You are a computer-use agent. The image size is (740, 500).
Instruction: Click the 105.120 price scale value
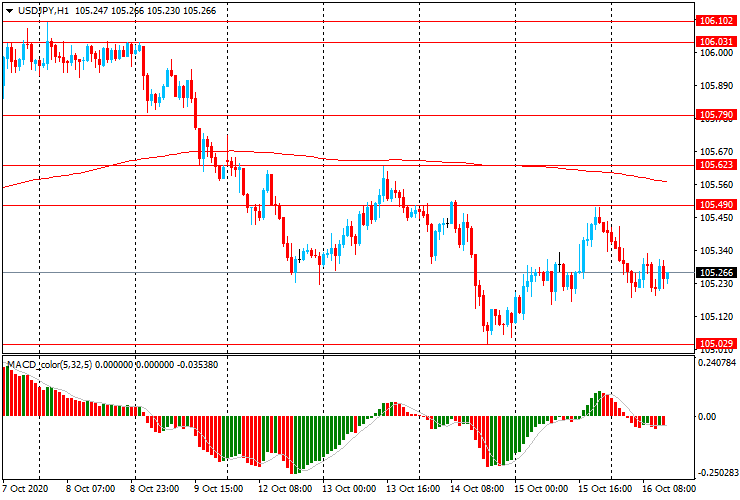716,317
